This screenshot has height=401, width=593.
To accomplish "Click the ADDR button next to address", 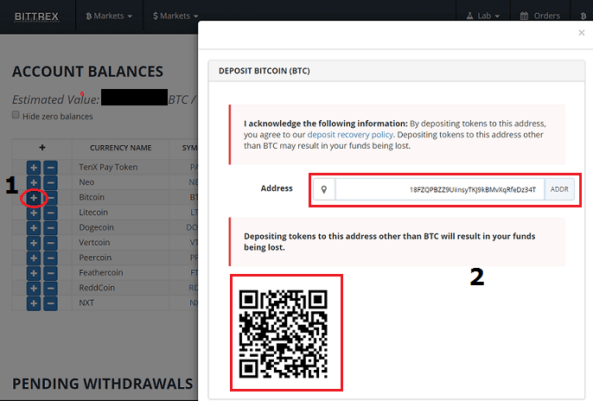I will [x=559, y=189].
